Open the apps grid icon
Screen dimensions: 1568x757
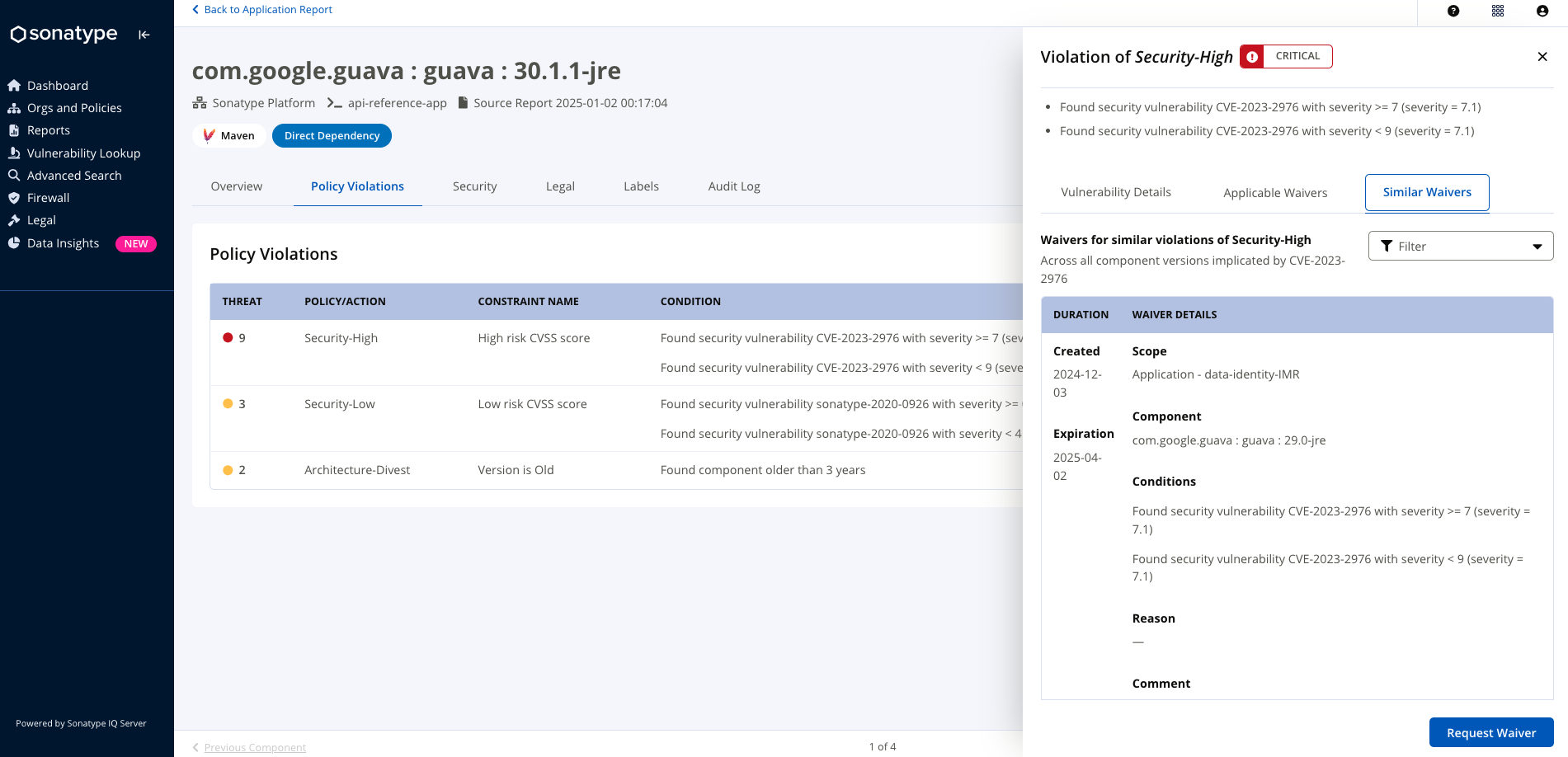pyautogui.click(x=1498, y=11)
